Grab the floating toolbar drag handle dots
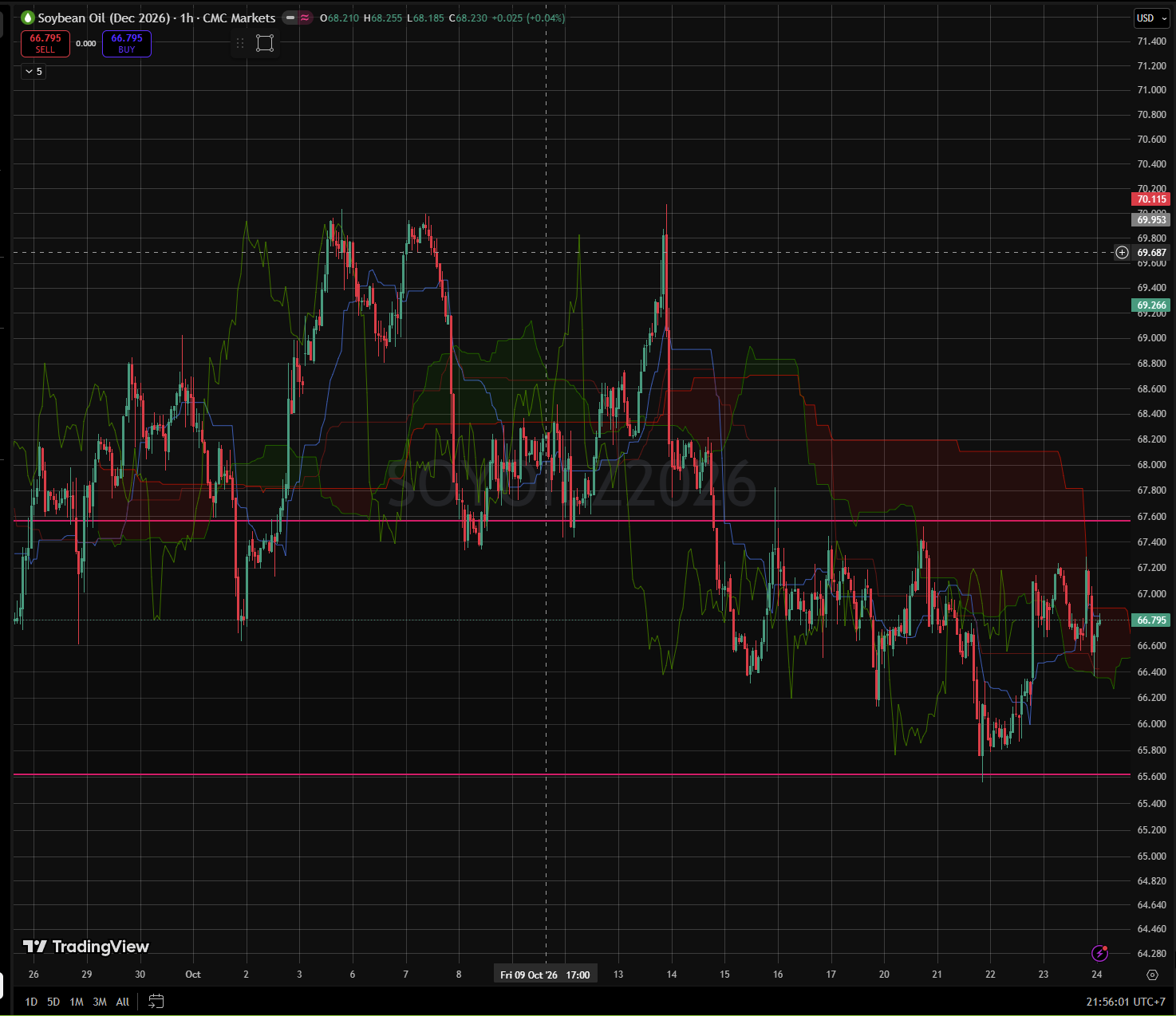1176x1016 pixels. click(240, 43)
